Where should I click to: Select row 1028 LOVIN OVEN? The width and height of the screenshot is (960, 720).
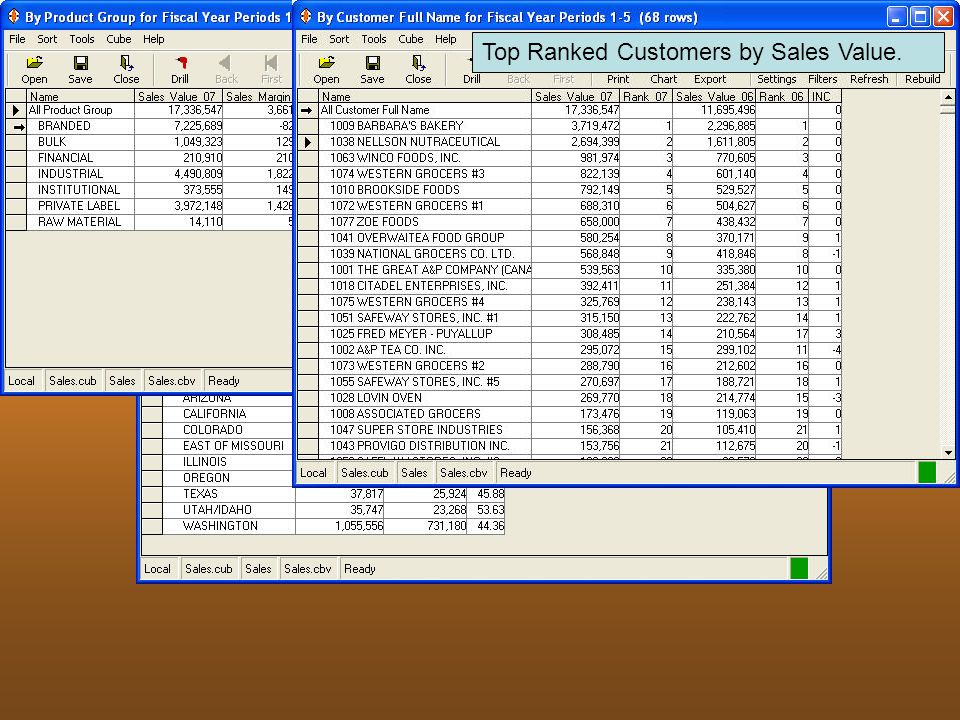(569, 397)
